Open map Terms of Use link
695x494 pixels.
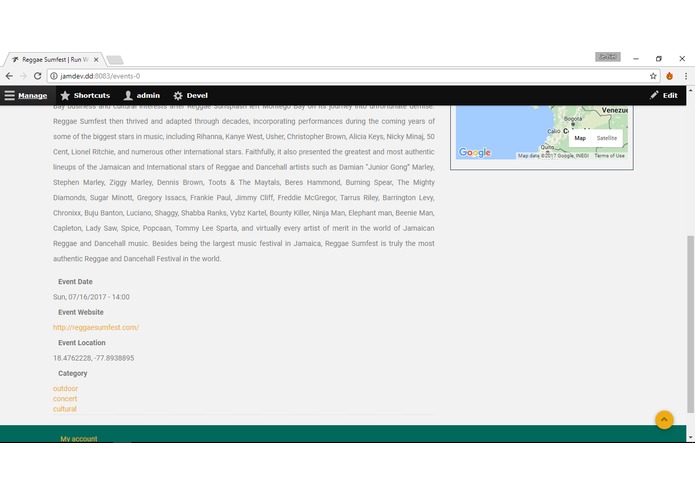(609, 156)
